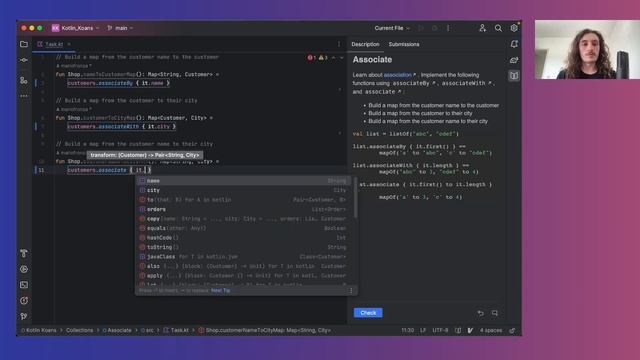Screen dimensions: 640x360
Task: Switch to the Submissions tab
Action: pyautogui.click(x=404, y=44)
